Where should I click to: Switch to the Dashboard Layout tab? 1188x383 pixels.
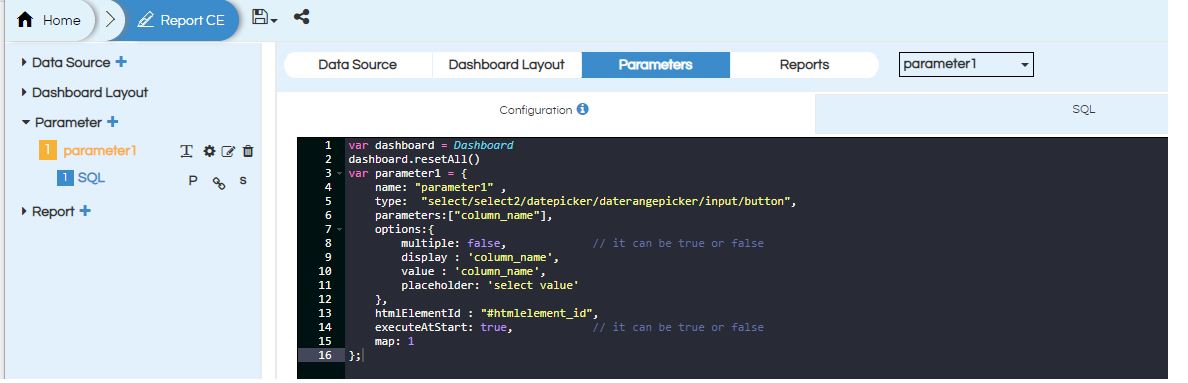[x=506, y=64]
